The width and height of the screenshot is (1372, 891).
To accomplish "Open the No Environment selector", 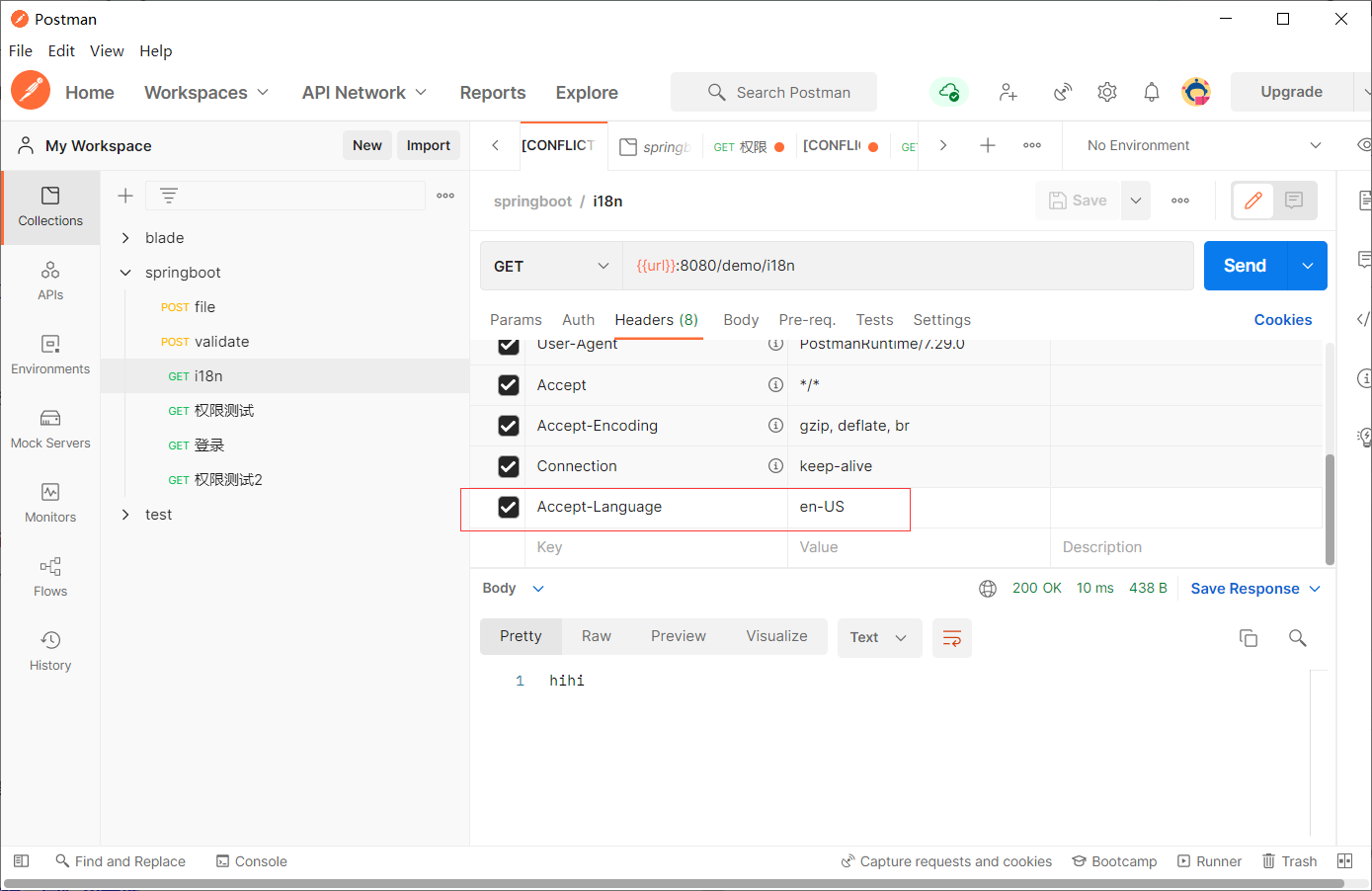I will (x=1204, y=145).
